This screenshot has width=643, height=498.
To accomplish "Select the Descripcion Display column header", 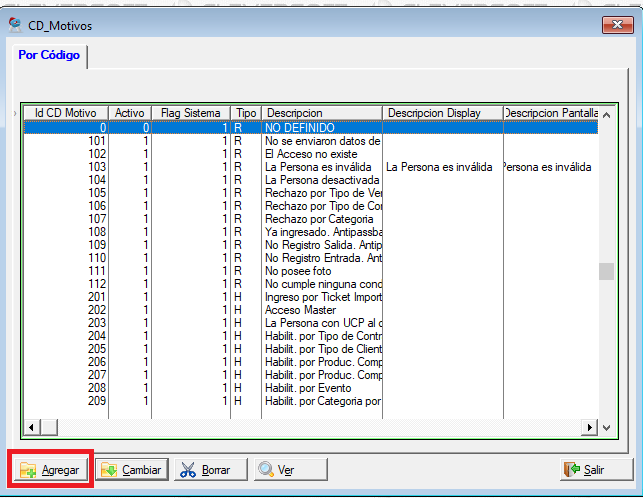I will click(441, 113).
